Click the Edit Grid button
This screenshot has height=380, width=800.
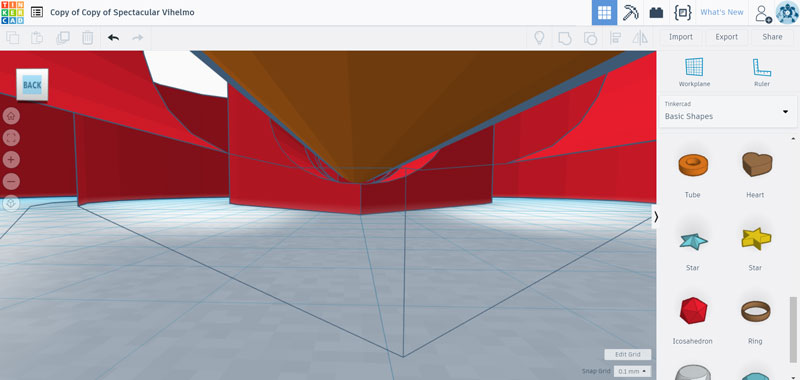pyautogui.click(x=628, y=354)
